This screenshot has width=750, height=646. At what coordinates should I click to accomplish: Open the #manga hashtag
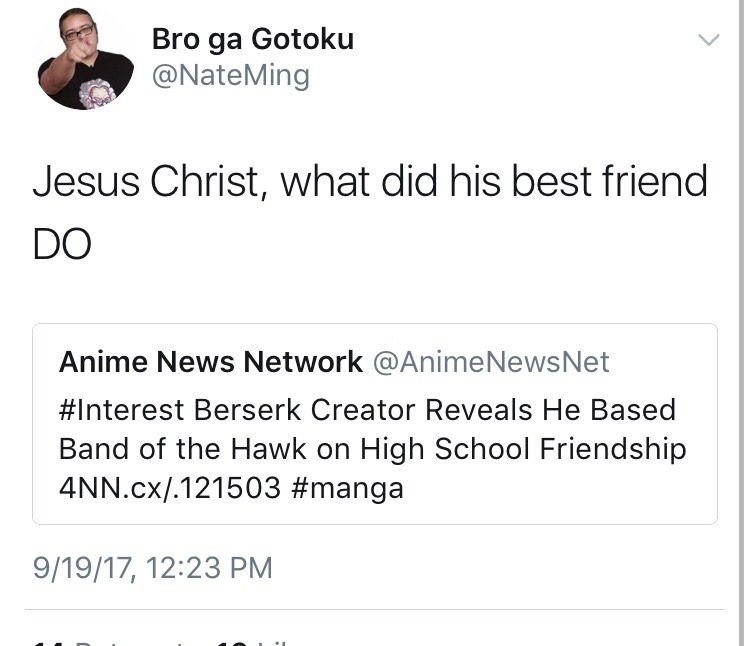click(x=349, y=489)
